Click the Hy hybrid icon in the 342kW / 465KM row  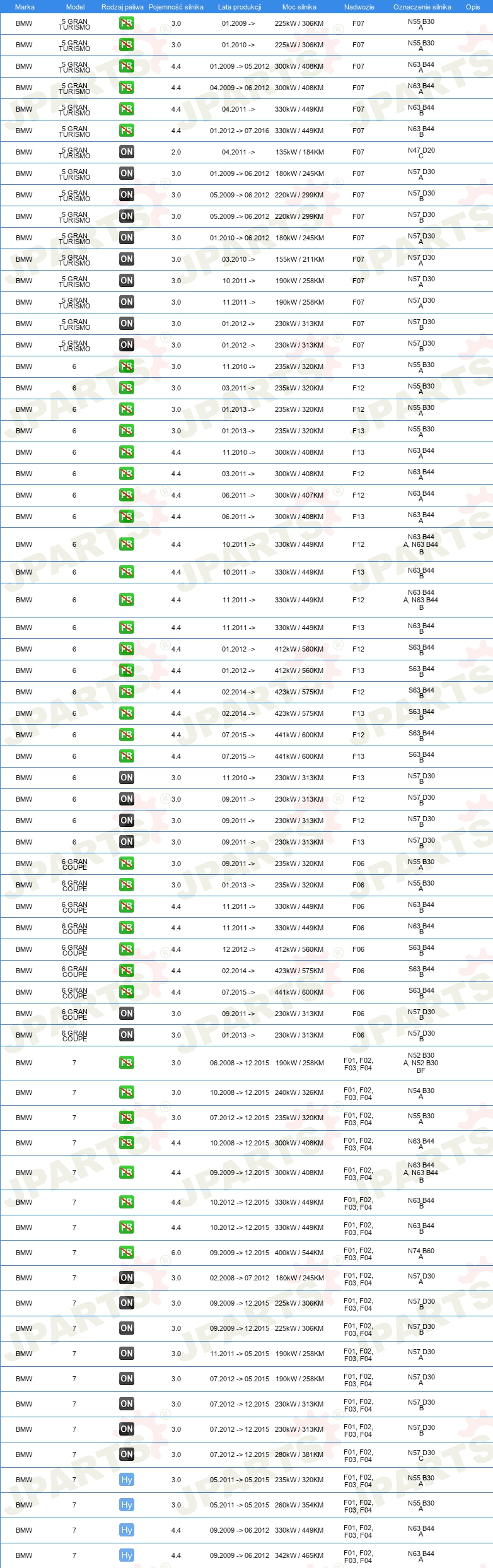click(x=127, y=1555)
